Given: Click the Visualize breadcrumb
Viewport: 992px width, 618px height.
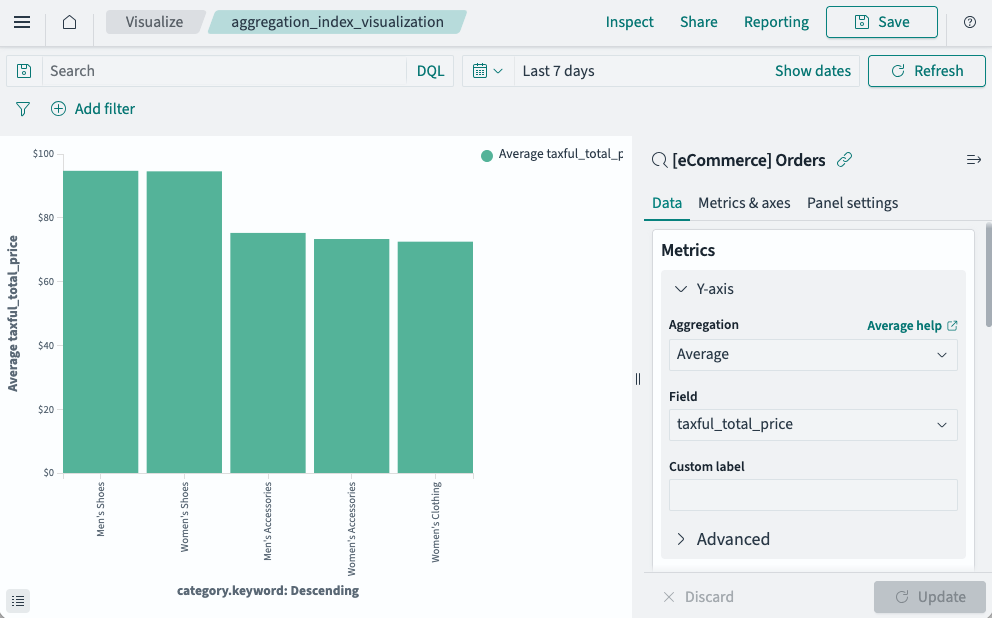Looking at the screenshot, I should tap(154, 22).
